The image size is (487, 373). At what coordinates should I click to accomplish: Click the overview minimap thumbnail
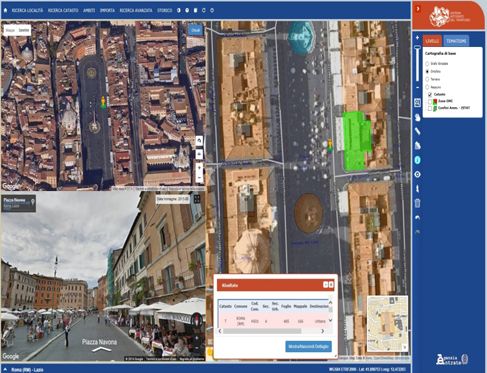click(x=387, y=323)
